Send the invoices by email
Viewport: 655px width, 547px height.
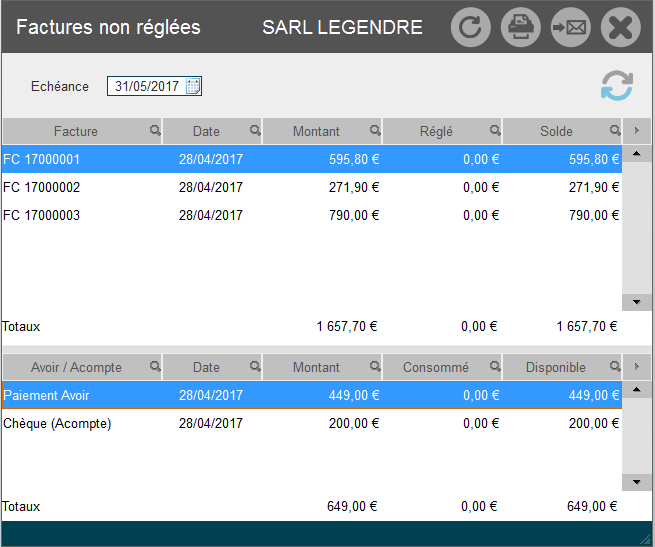(x=571, y=27)
